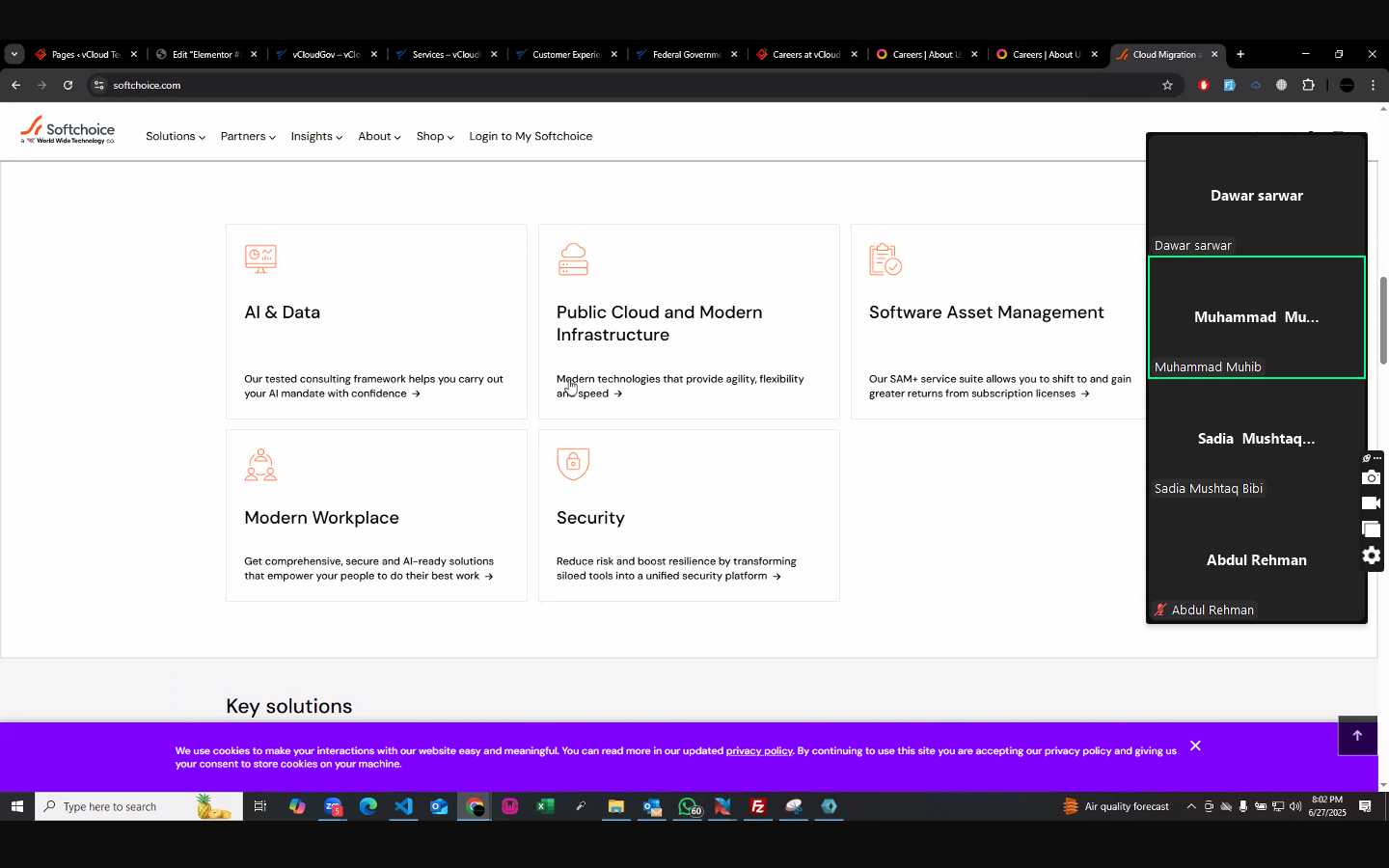
Task: Switch to Customer Experience tab
Action: pyautogui.click(x=565, y=54)
